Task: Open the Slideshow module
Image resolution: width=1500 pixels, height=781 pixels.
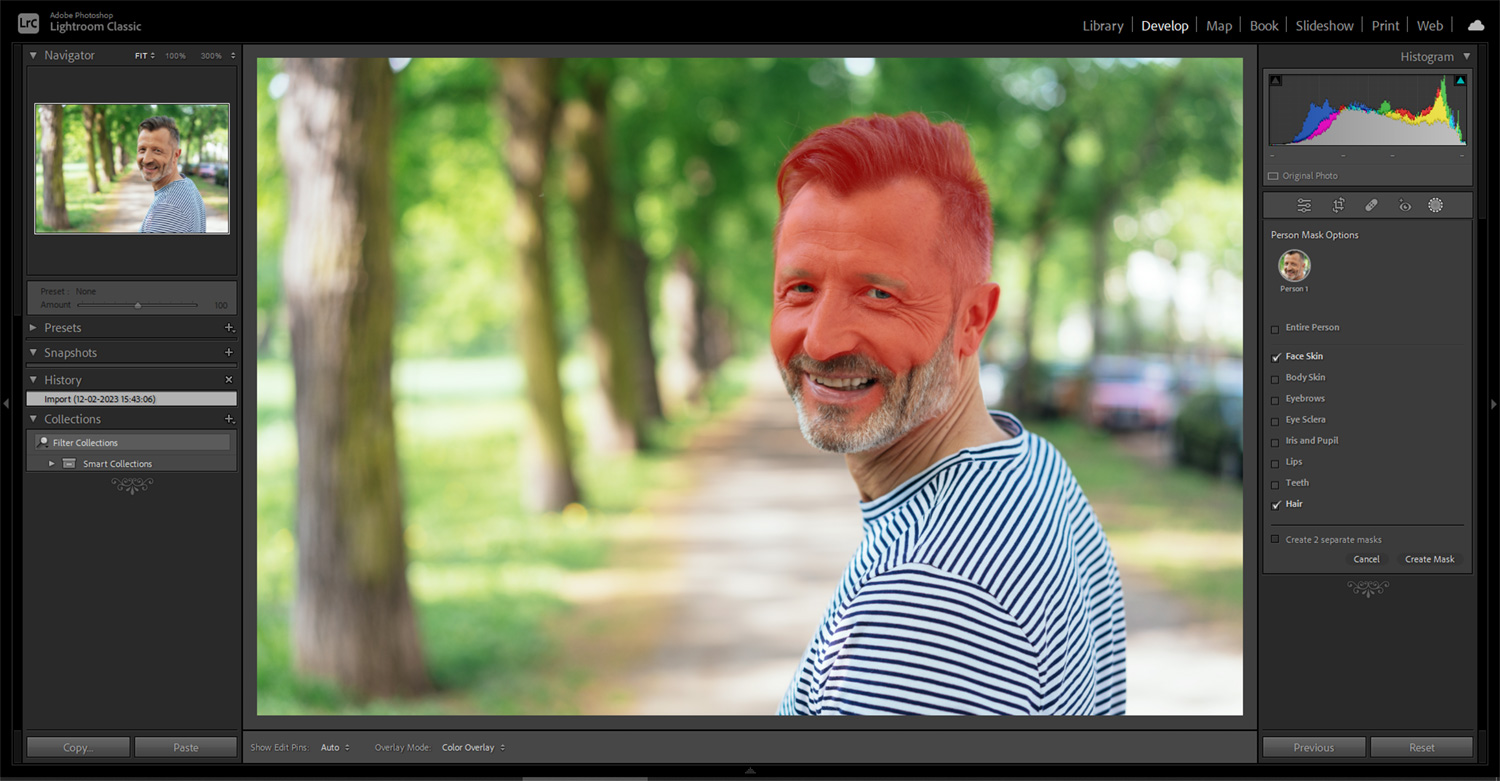Action: [1324, 25]
